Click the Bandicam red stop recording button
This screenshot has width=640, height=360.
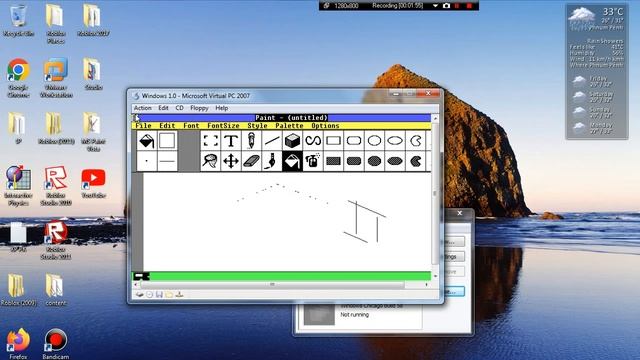[469, 6]
